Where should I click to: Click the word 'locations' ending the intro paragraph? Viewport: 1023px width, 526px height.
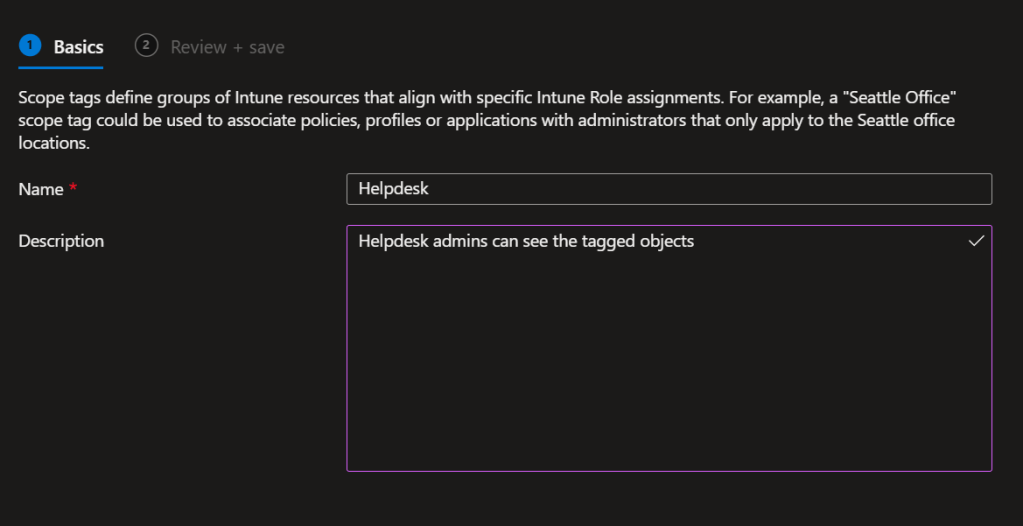(x=54, y=143)
